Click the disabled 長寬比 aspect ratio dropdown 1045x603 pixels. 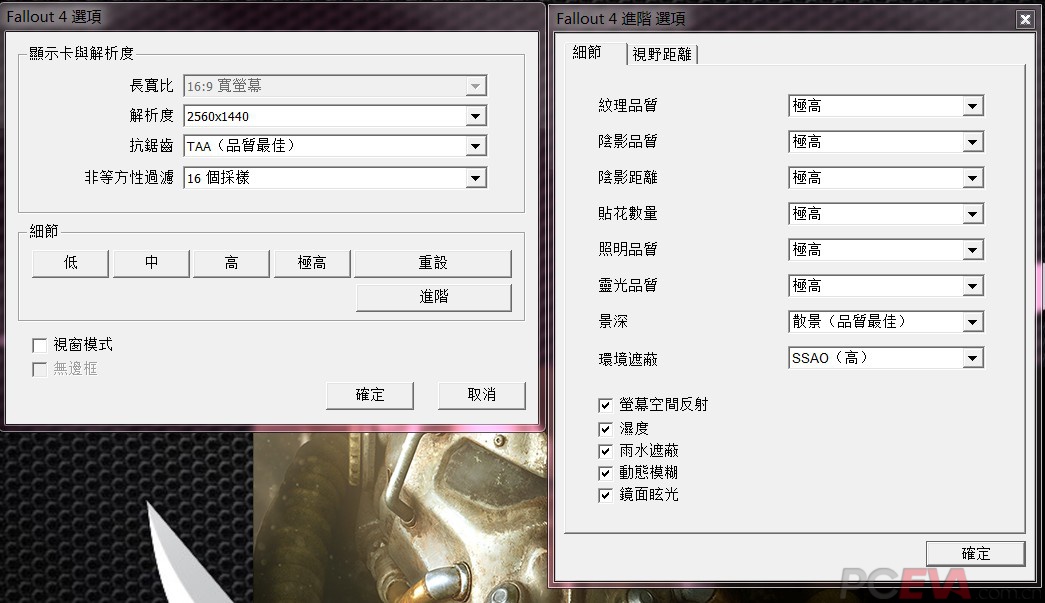tap(335, 86)
